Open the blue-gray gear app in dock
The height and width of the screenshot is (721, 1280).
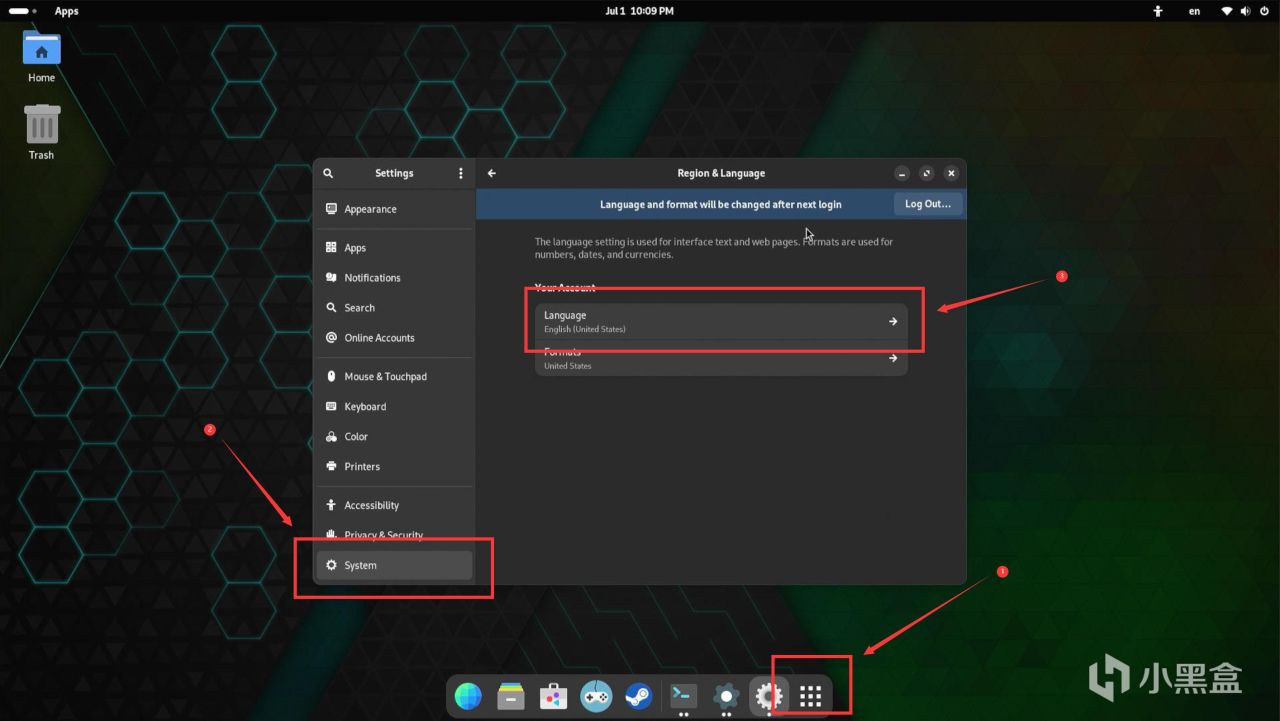(x=726, y=695)
